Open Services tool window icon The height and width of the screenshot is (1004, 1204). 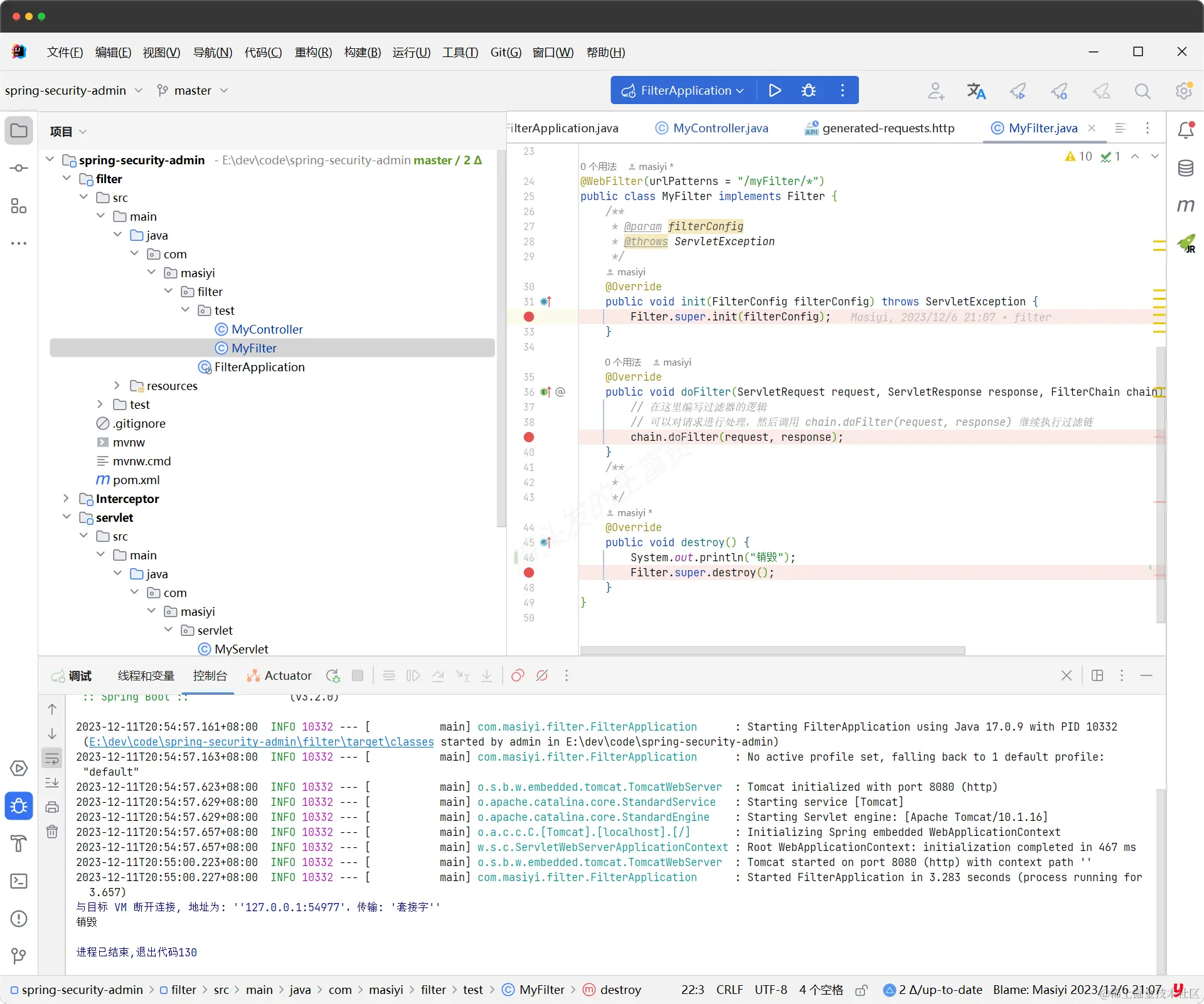pyautogui.click(x=19, y=768)
